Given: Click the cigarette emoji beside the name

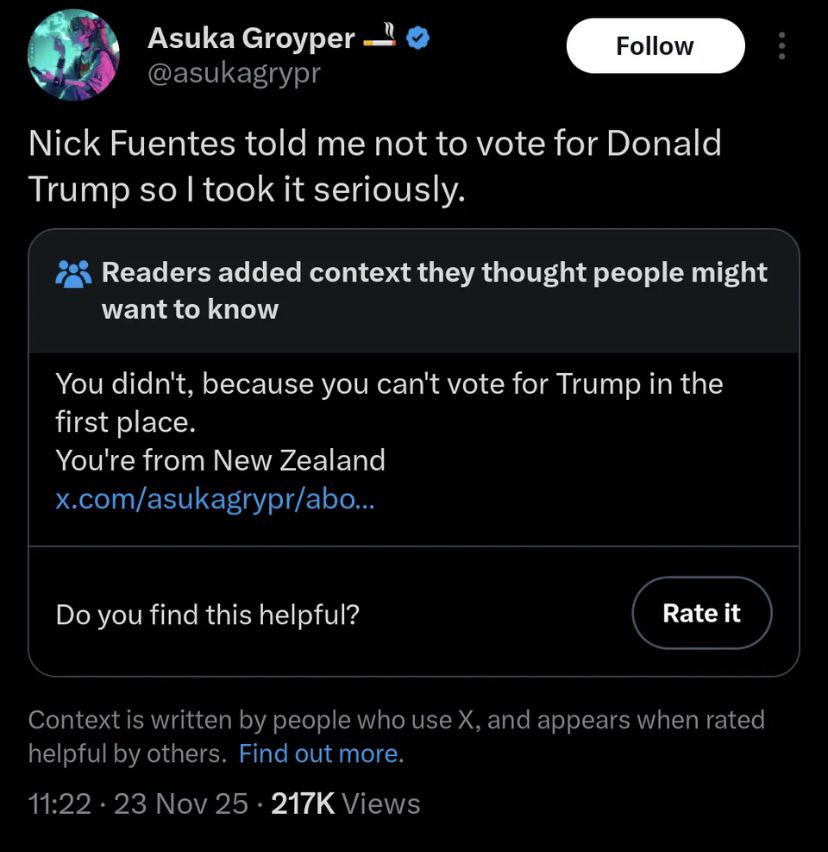Looking at the screenshot, I should (381, 38).
